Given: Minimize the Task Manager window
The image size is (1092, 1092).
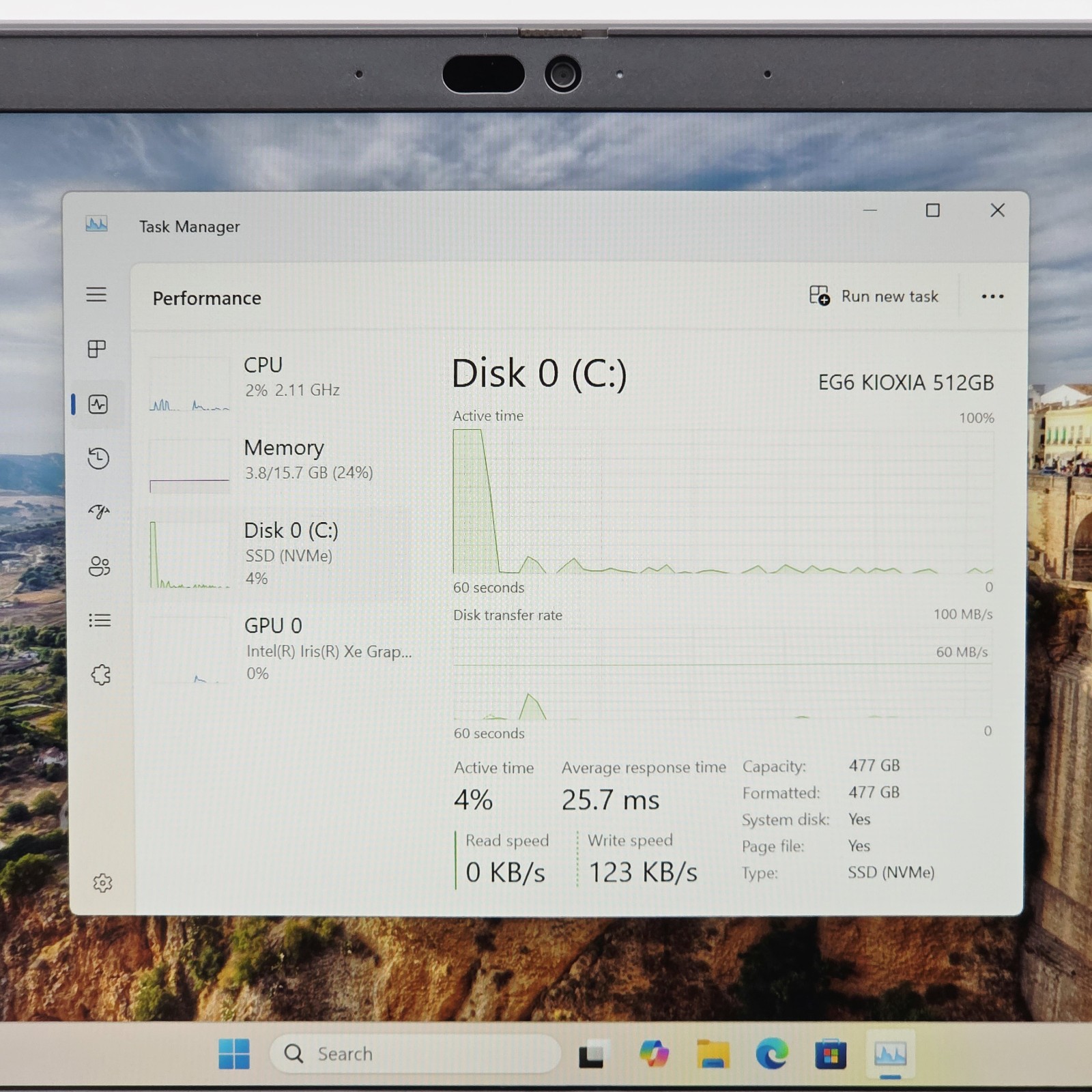Looking at the screenshot, I should pyautogui.click(x=870, y=210).
